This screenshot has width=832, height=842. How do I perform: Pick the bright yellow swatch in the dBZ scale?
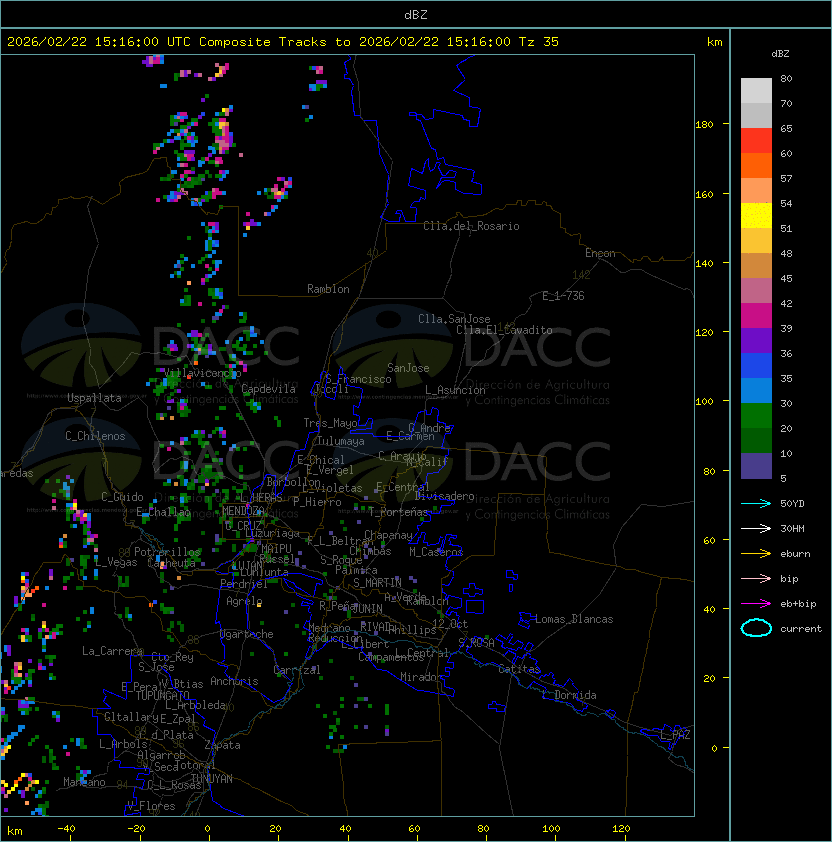tap(756, 216)
